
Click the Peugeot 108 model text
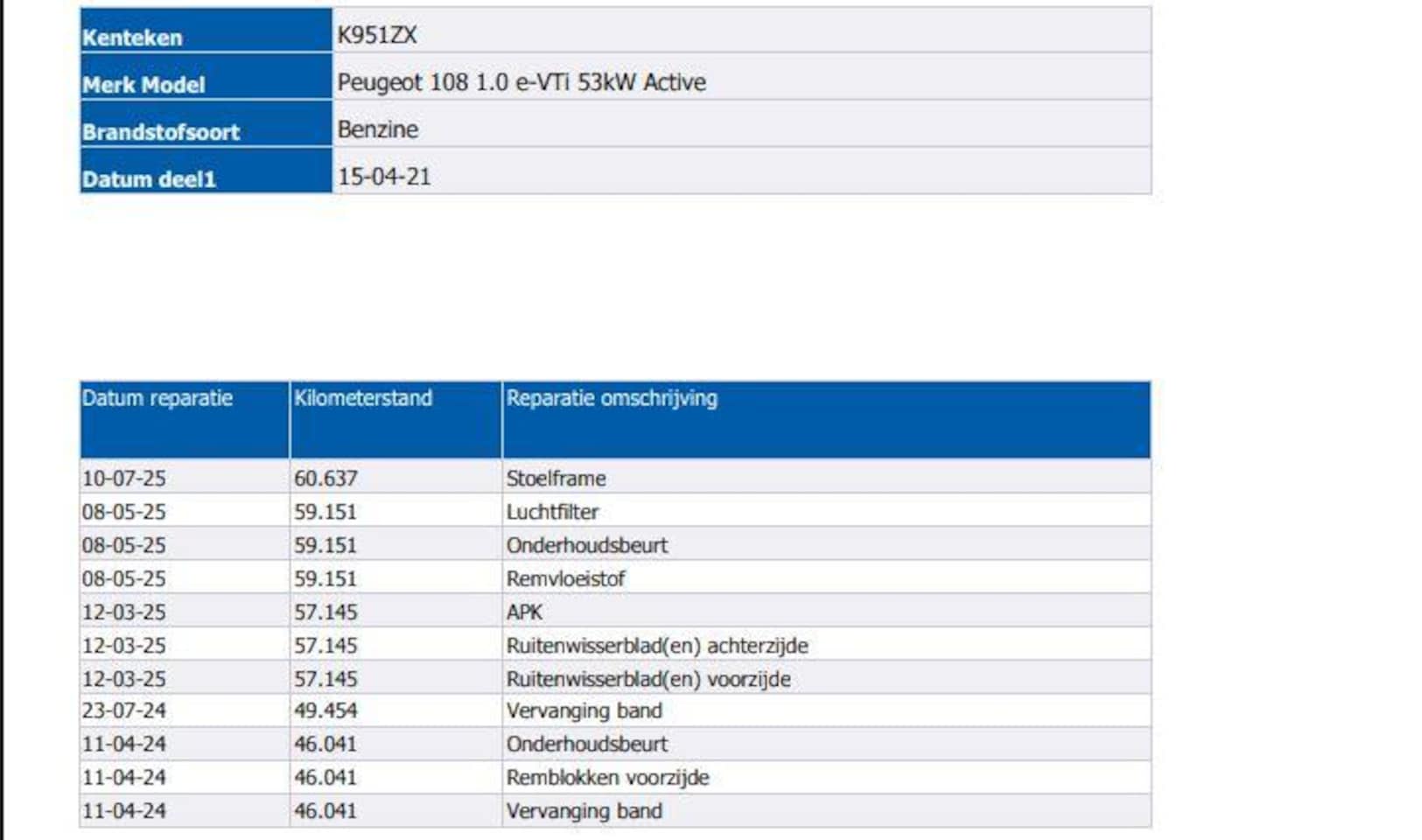pyautogui.click(x=522, y=82)
